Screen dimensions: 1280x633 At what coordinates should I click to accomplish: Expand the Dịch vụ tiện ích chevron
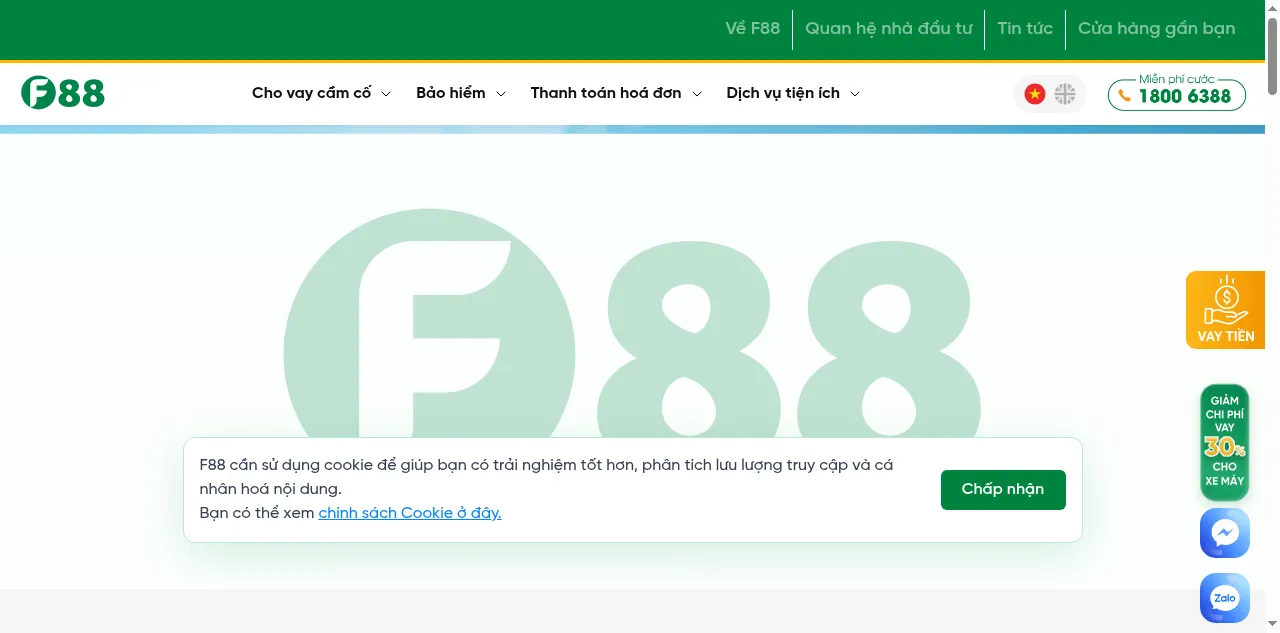click(855, 94)
